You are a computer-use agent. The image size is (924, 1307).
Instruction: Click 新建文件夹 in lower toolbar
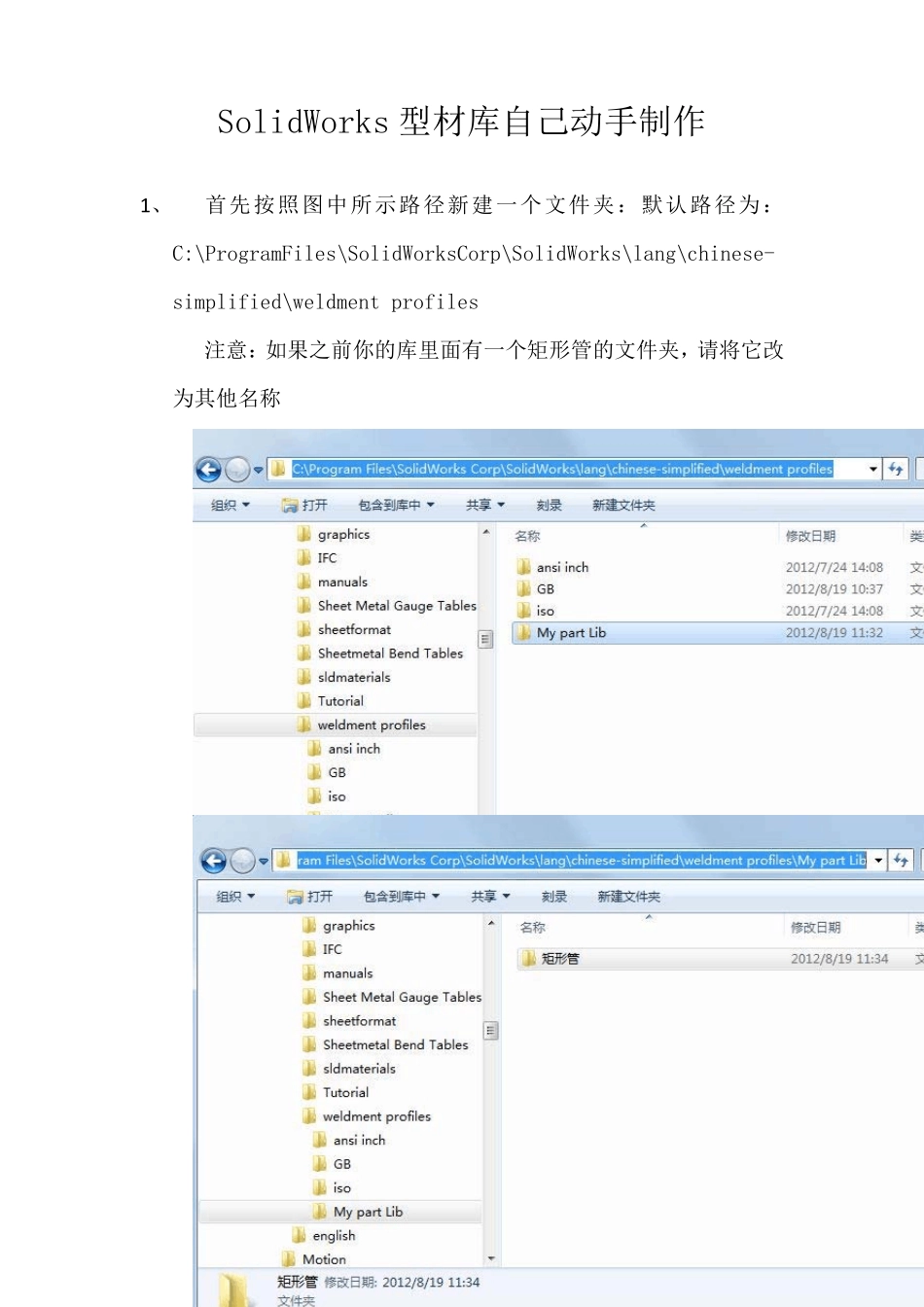(628, 897)
